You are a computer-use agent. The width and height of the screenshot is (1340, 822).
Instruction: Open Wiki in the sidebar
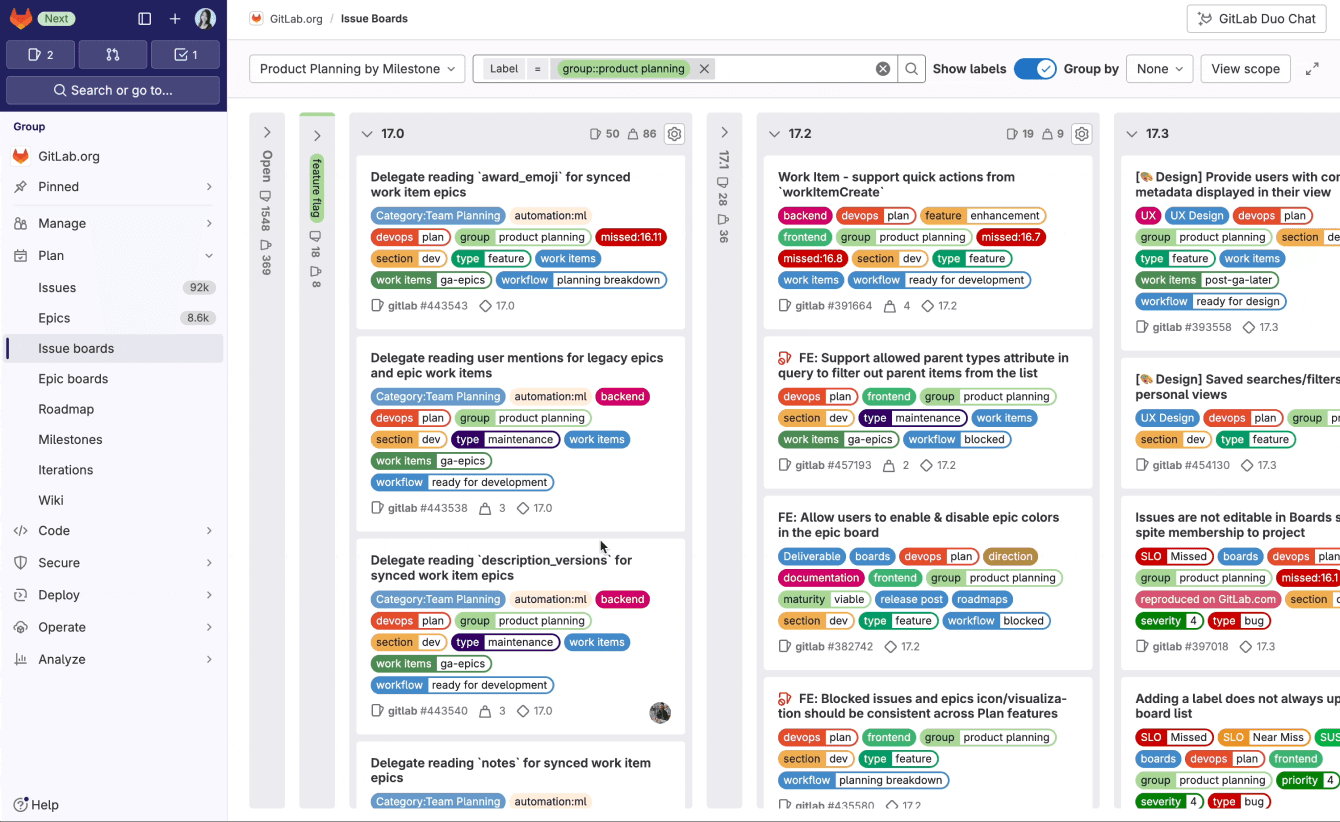coord(114,500)
